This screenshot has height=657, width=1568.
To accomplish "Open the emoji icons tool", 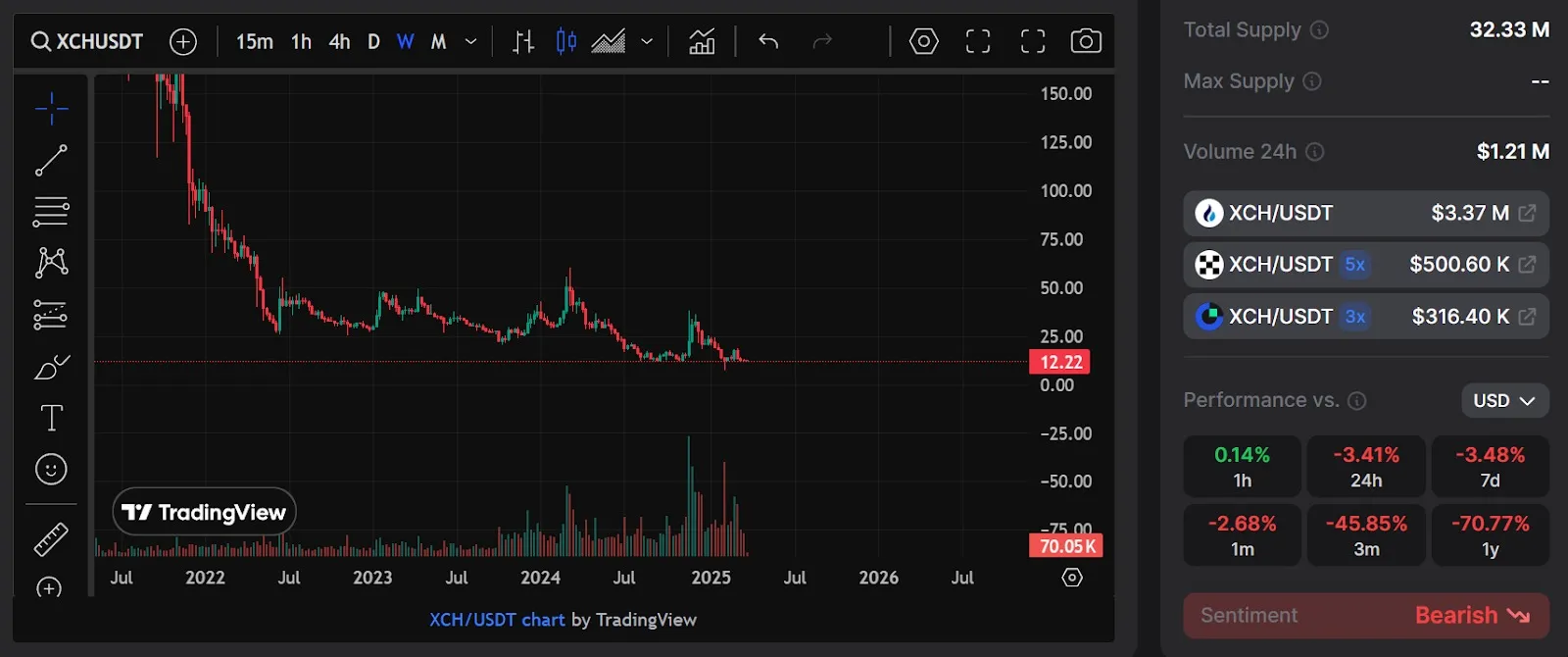I will [x=51, y=469].
